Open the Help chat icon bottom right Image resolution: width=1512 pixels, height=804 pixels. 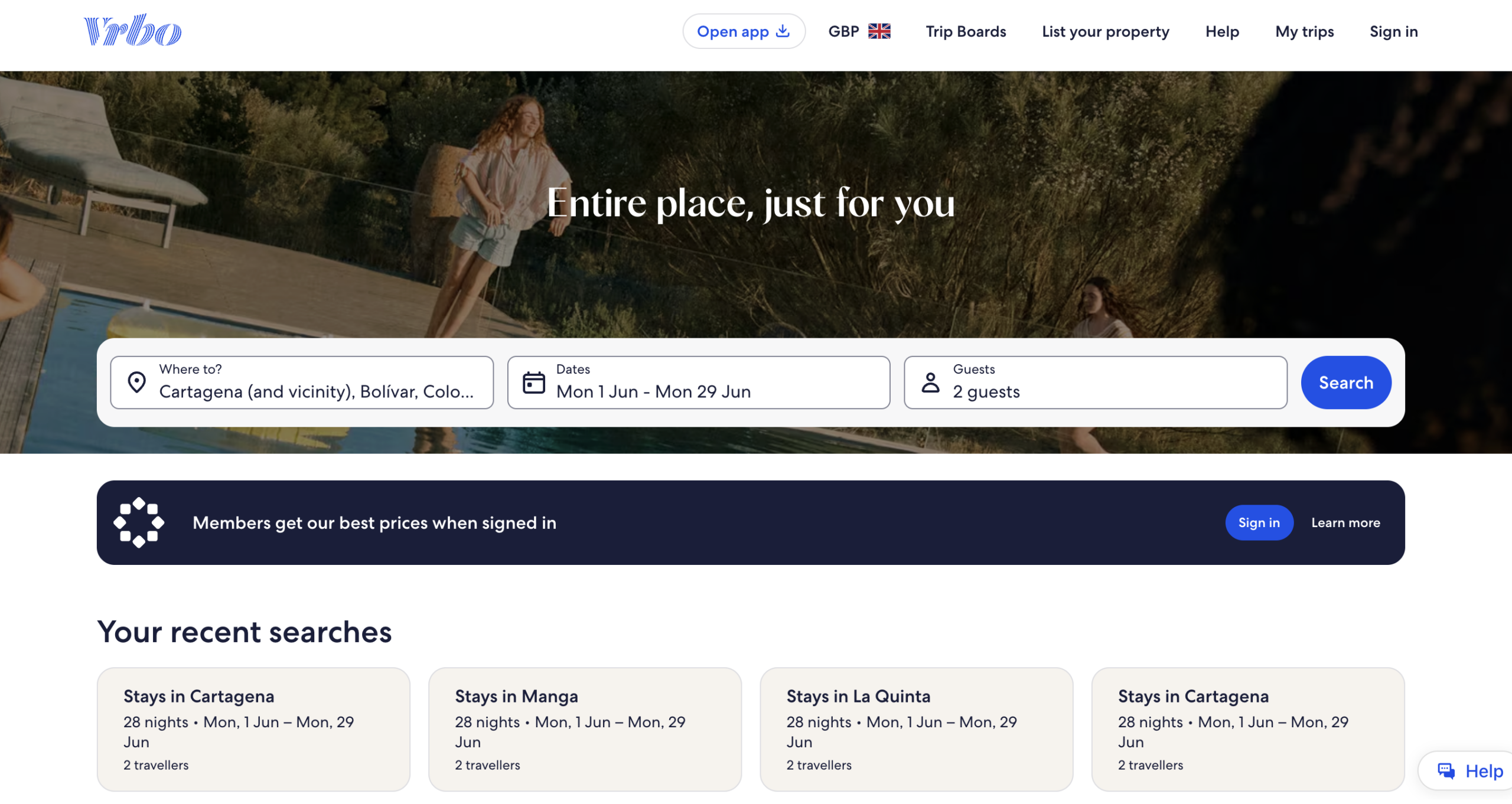1445,770
